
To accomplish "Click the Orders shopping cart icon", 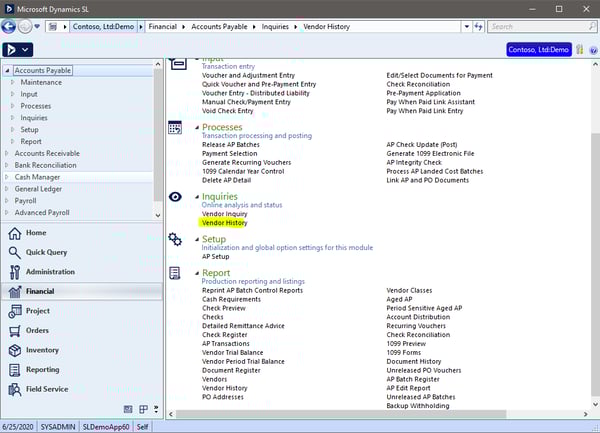I will (x=15, y=331).
